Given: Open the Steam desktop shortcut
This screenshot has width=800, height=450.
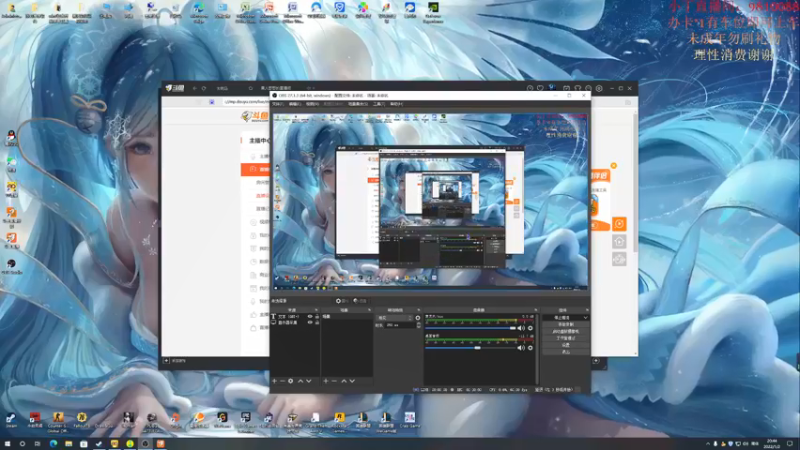Looking at the screenshot, I should coord(11,420).
